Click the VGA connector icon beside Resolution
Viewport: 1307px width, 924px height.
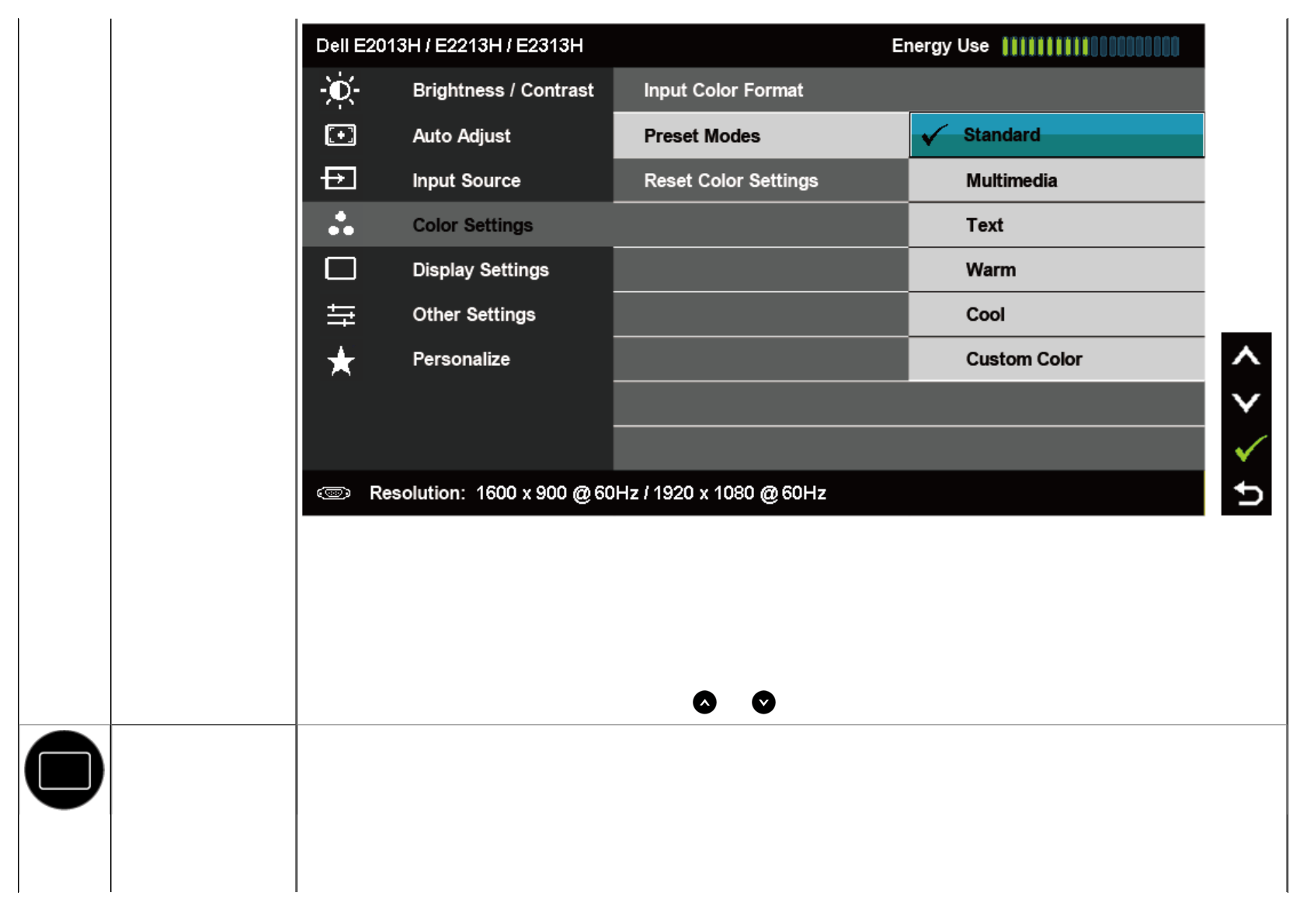tap(334, 493)
